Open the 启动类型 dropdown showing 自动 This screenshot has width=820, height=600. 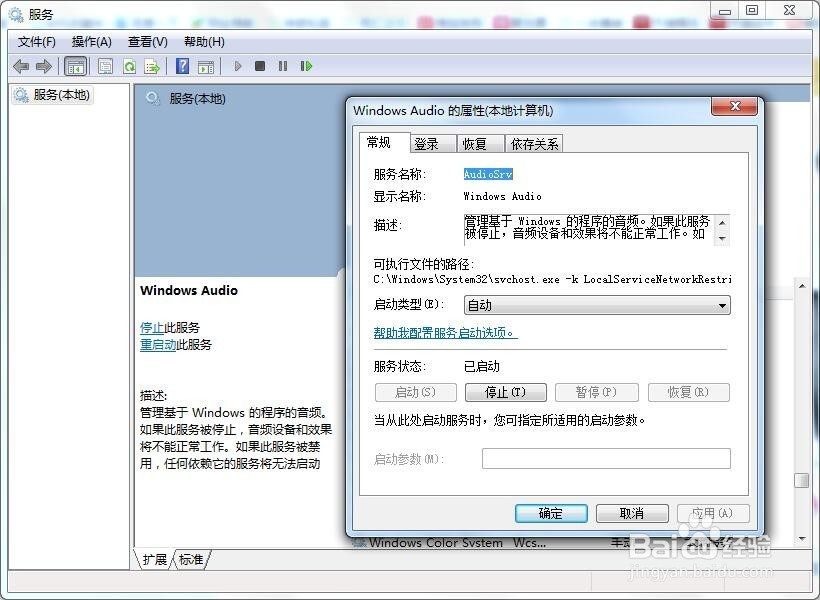pyautogui.click(x=597, y=305)
